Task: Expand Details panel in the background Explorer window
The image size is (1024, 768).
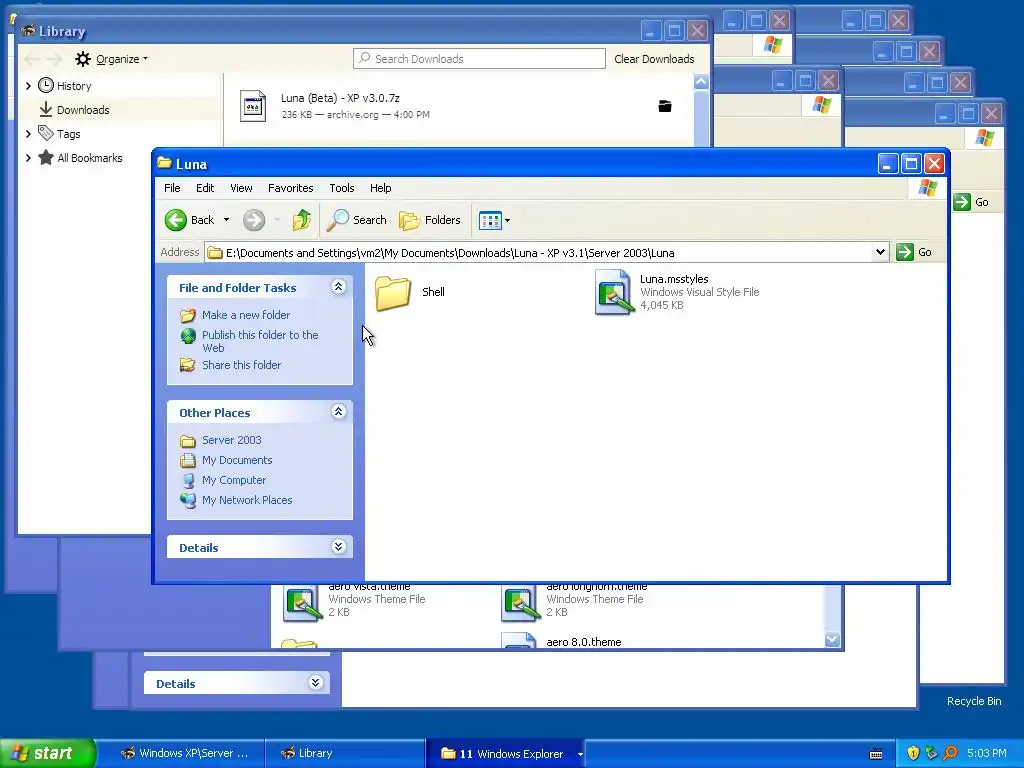Action: pos(315,682)
